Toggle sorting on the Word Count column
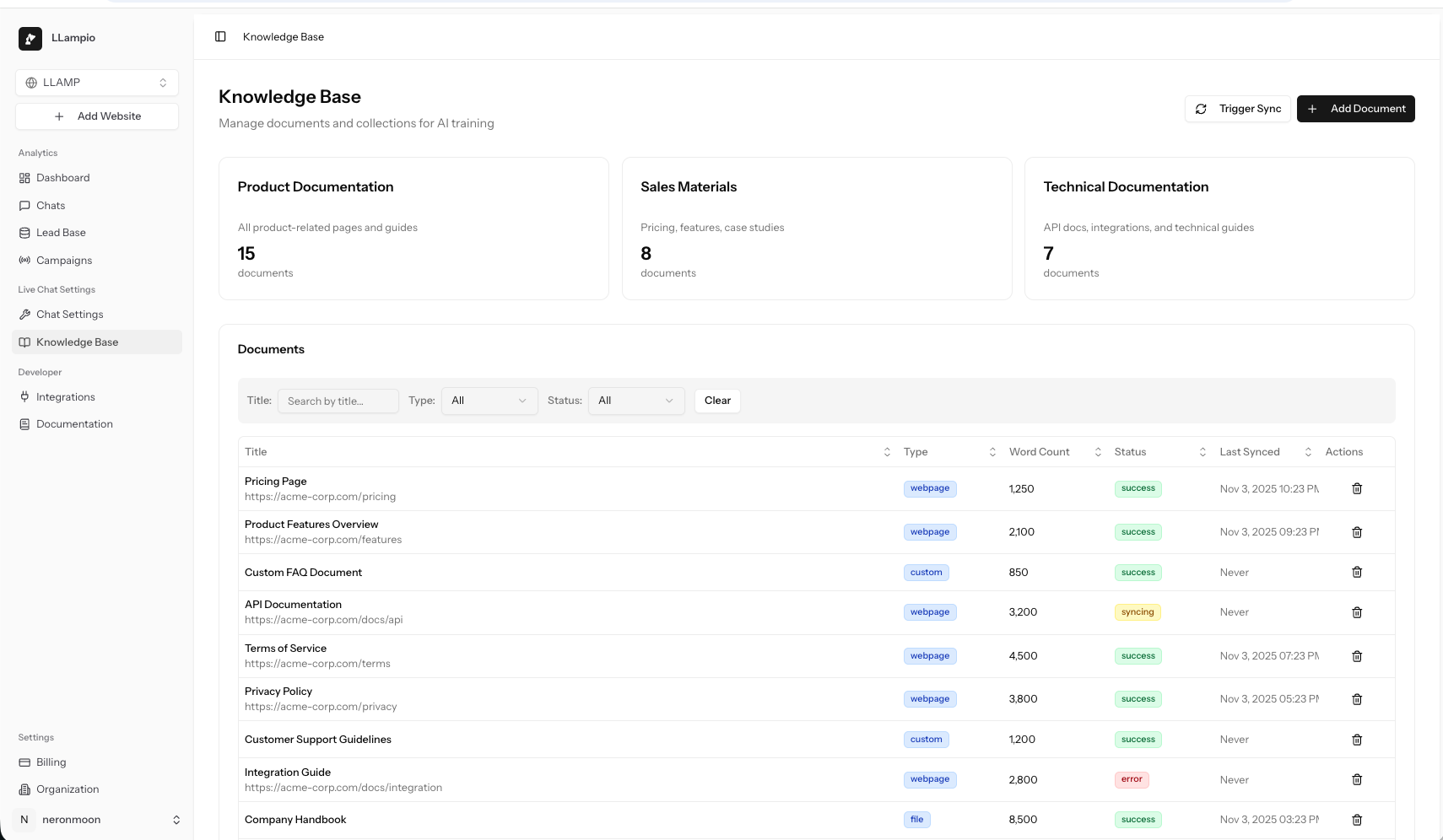The image size is (1443, 840). click(x=1097, y=451)
